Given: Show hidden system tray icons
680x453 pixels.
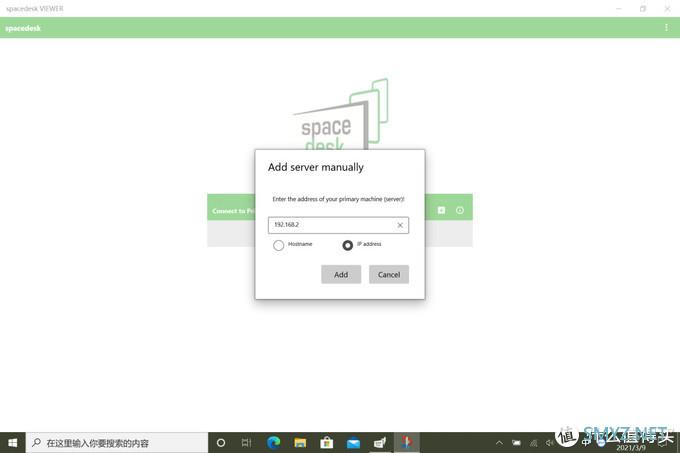Looking at the screenshot, I should pos(499,443).
